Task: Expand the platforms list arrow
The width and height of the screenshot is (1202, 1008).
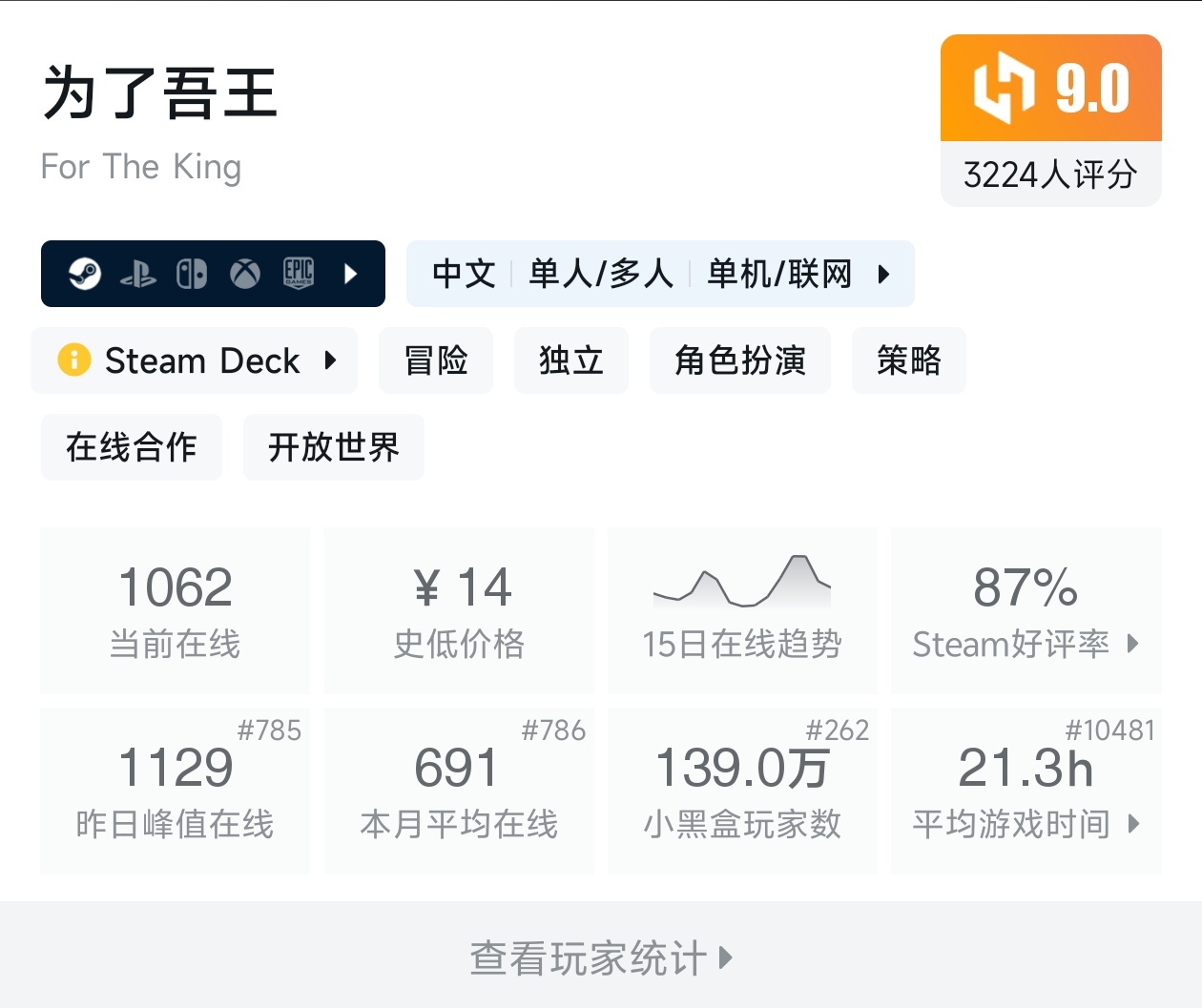Action: click(351, 275)
